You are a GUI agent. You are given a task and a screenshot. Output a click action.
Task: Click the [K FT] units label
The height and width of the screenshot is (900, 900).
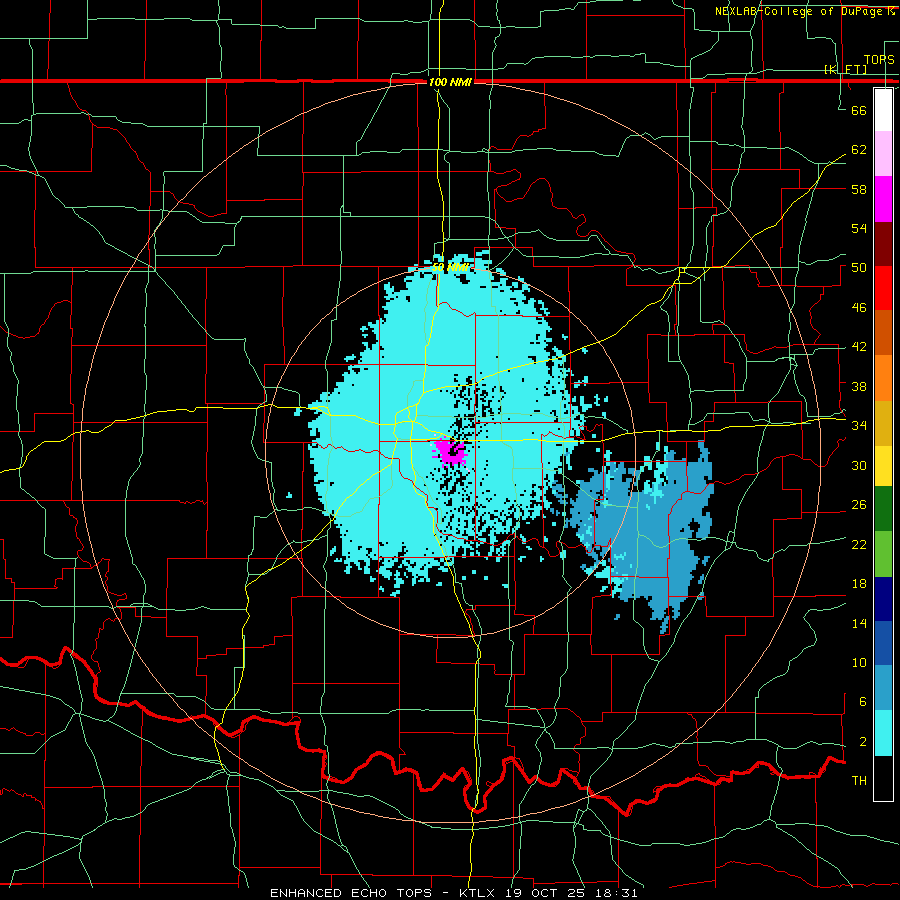[845, 69]
